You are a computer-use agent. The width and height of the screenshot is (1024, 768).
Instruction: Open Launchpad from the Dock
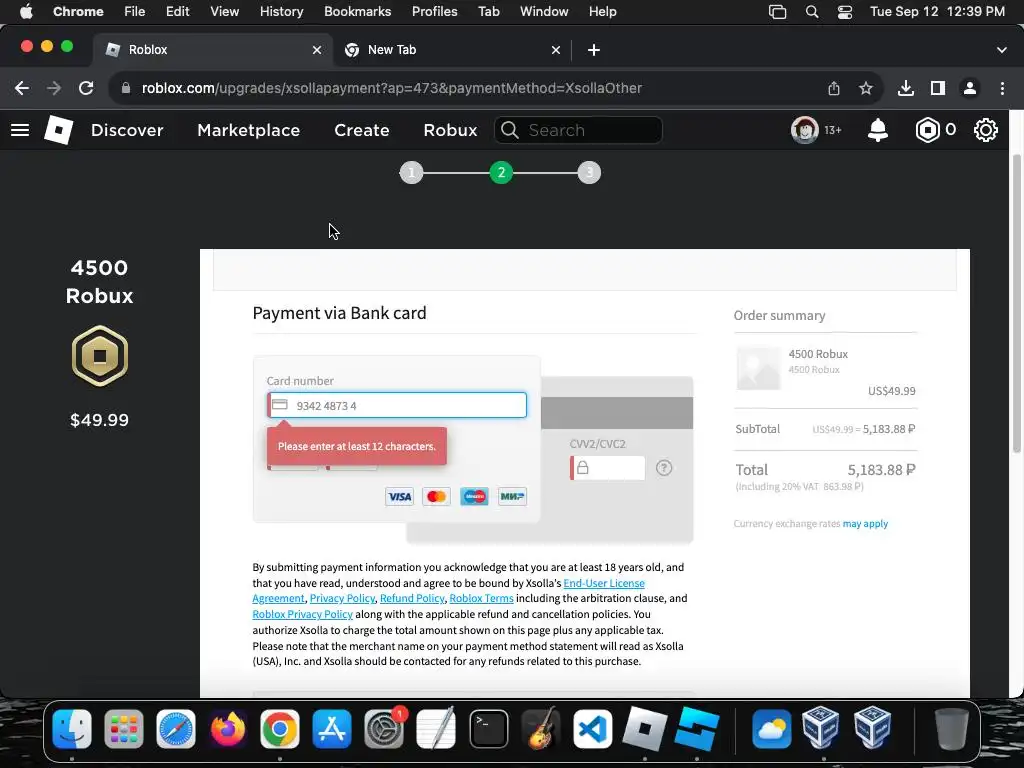pyautogui.click(x=123, y=729)
